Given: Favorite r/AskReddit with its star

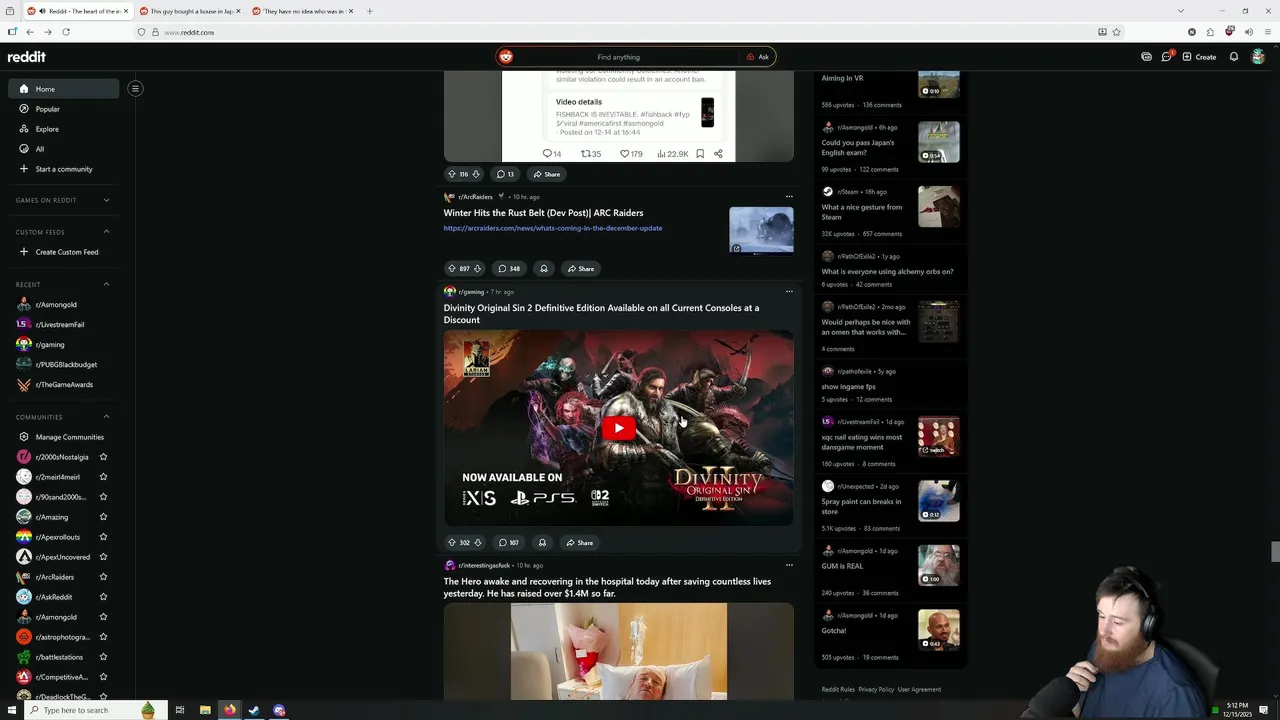Looking at the screenshot, I should (103, 597).
